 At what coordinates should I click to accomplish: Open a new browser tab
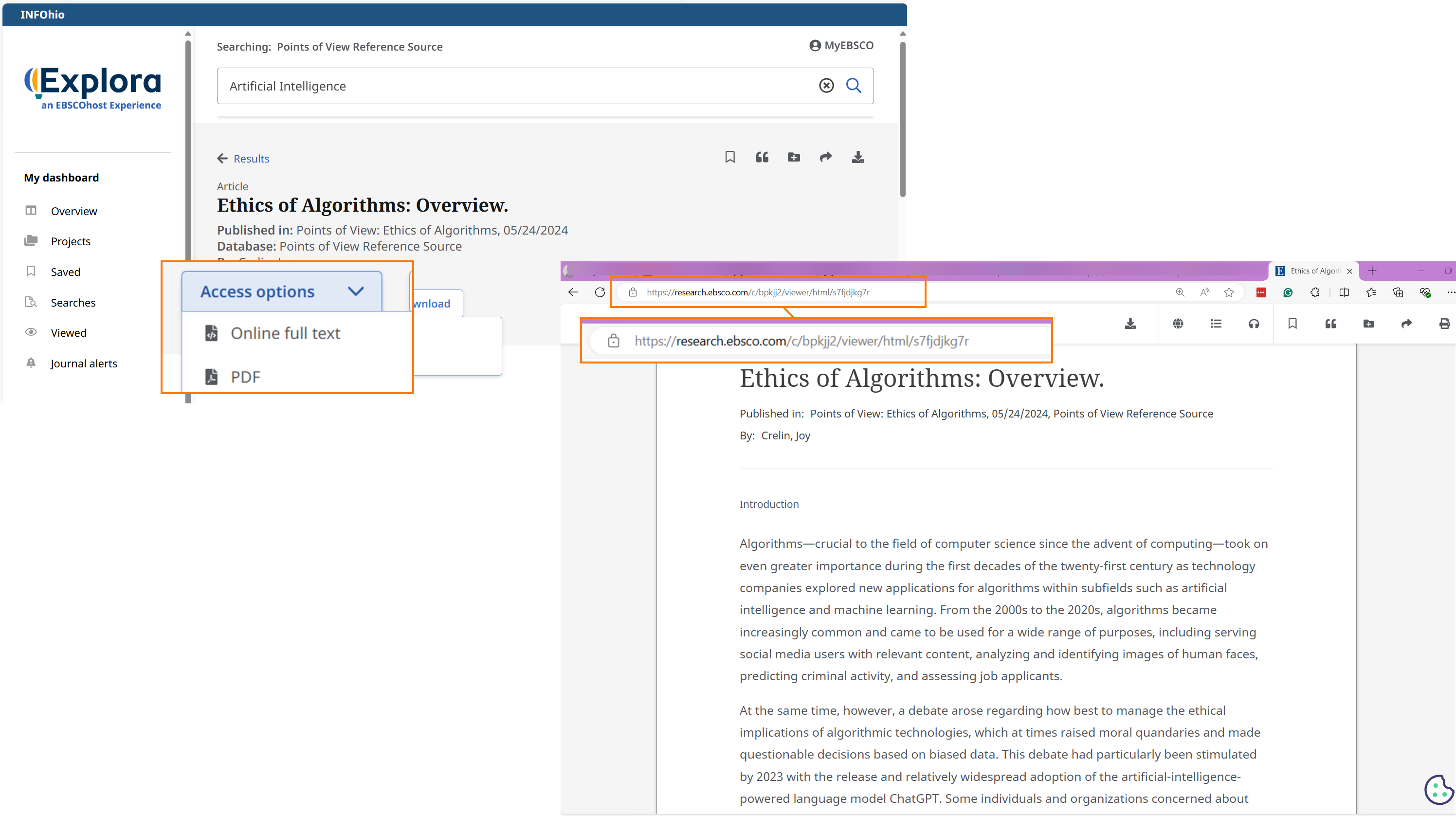click(x=1372, y=271)
